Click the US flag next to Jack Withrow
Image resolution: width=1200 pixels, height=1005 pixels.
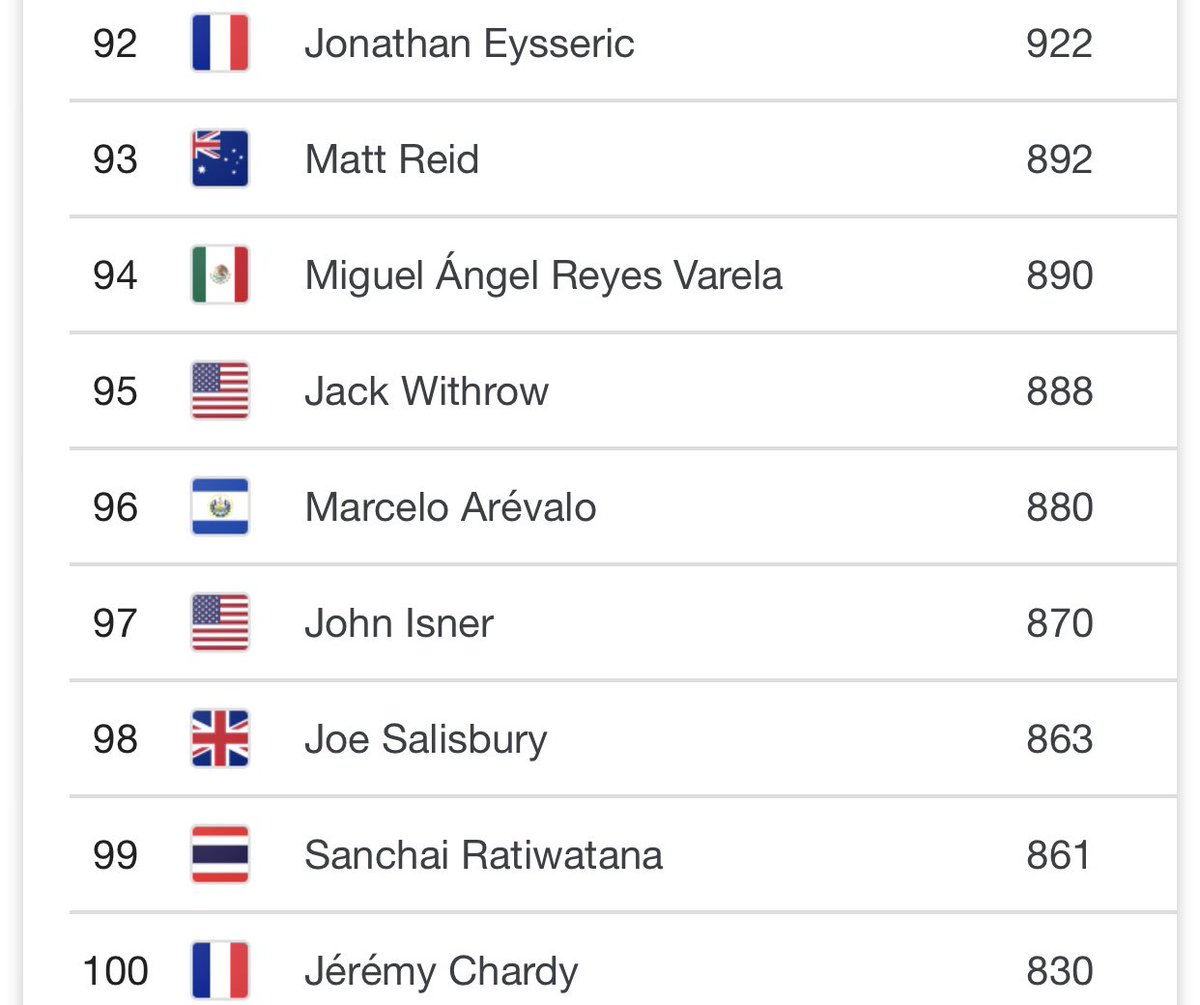click(x=220, y=391)
